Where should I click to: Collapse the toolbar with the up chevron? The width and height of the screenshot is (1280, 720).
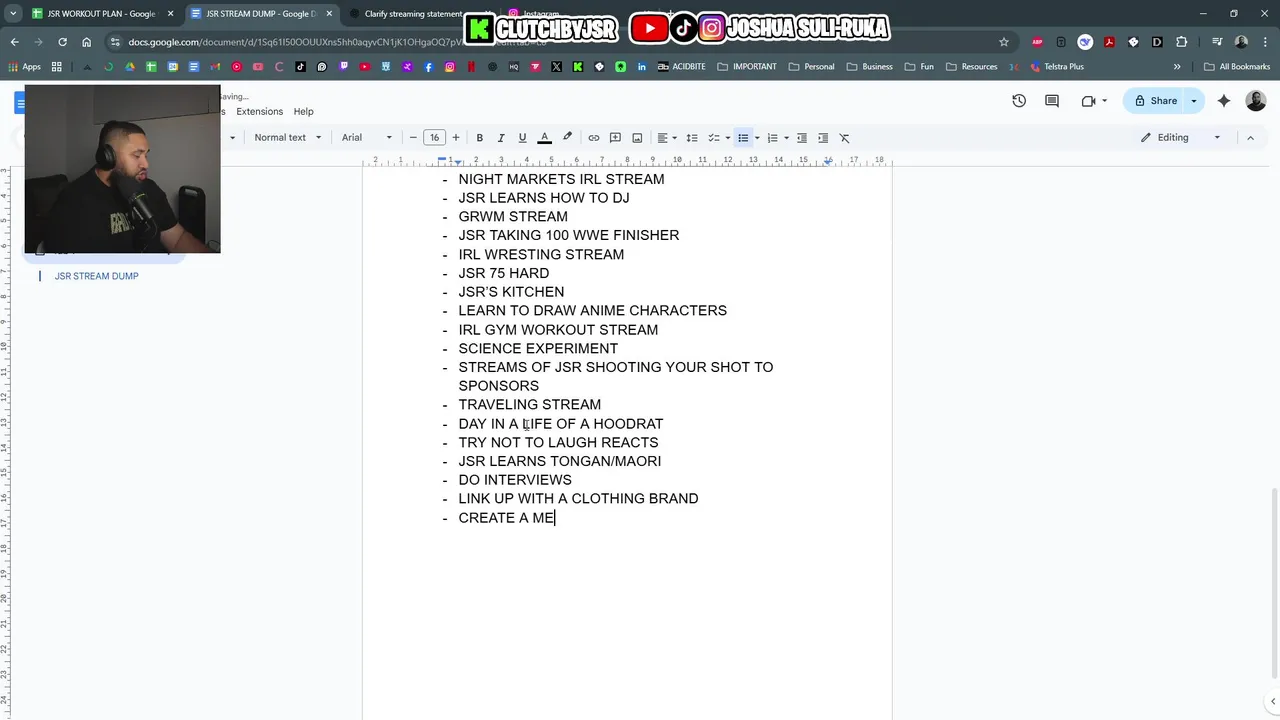[x=1250, y=138]
